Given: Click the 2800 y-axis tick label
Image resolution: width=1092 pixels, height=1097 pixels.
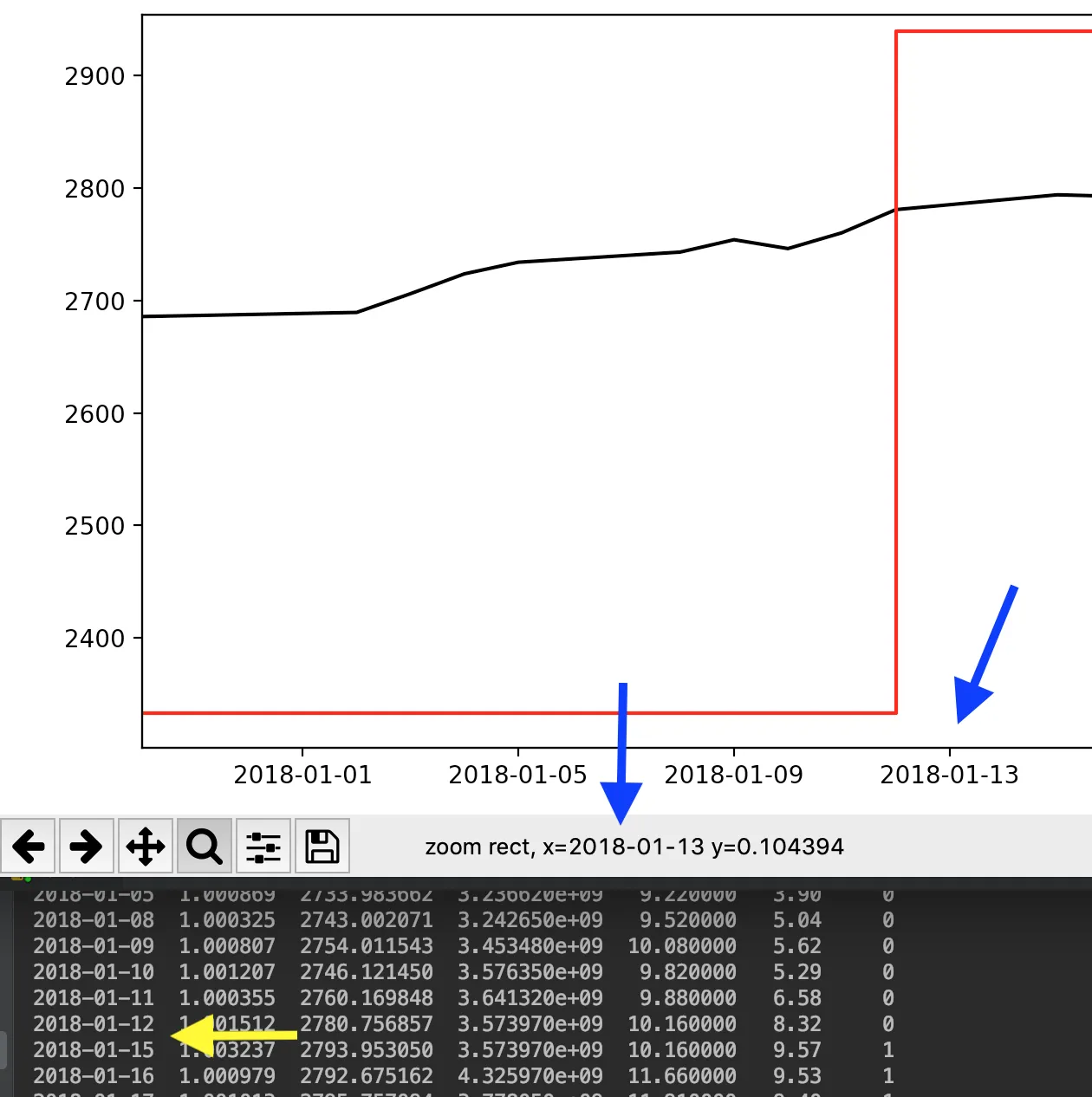Looking at the screenshot, I should pyautogui.click(x=95, y=189).
